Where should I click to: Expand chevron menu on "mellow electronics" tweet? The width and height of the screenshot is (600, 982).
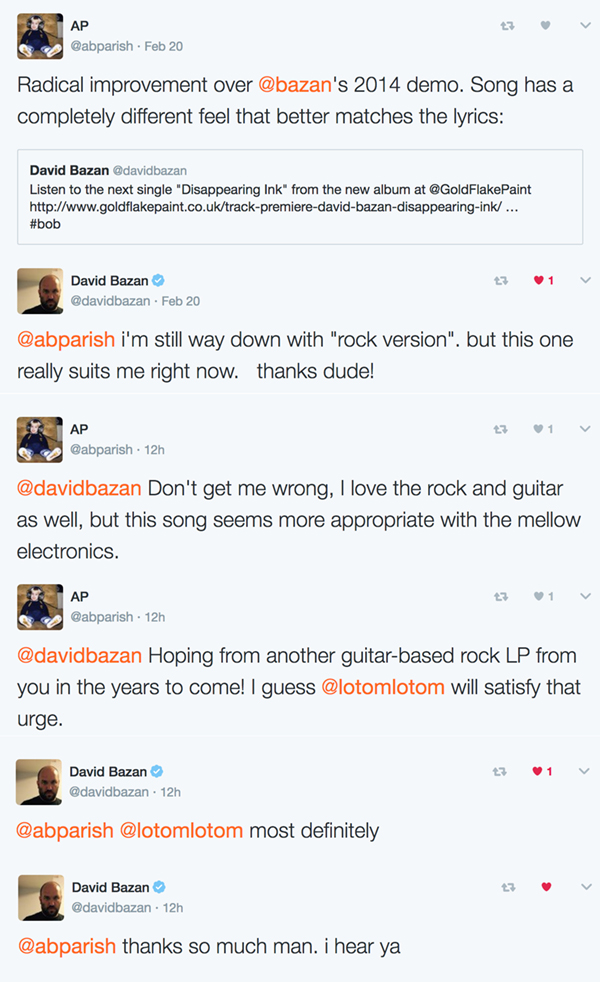(584, 429)
